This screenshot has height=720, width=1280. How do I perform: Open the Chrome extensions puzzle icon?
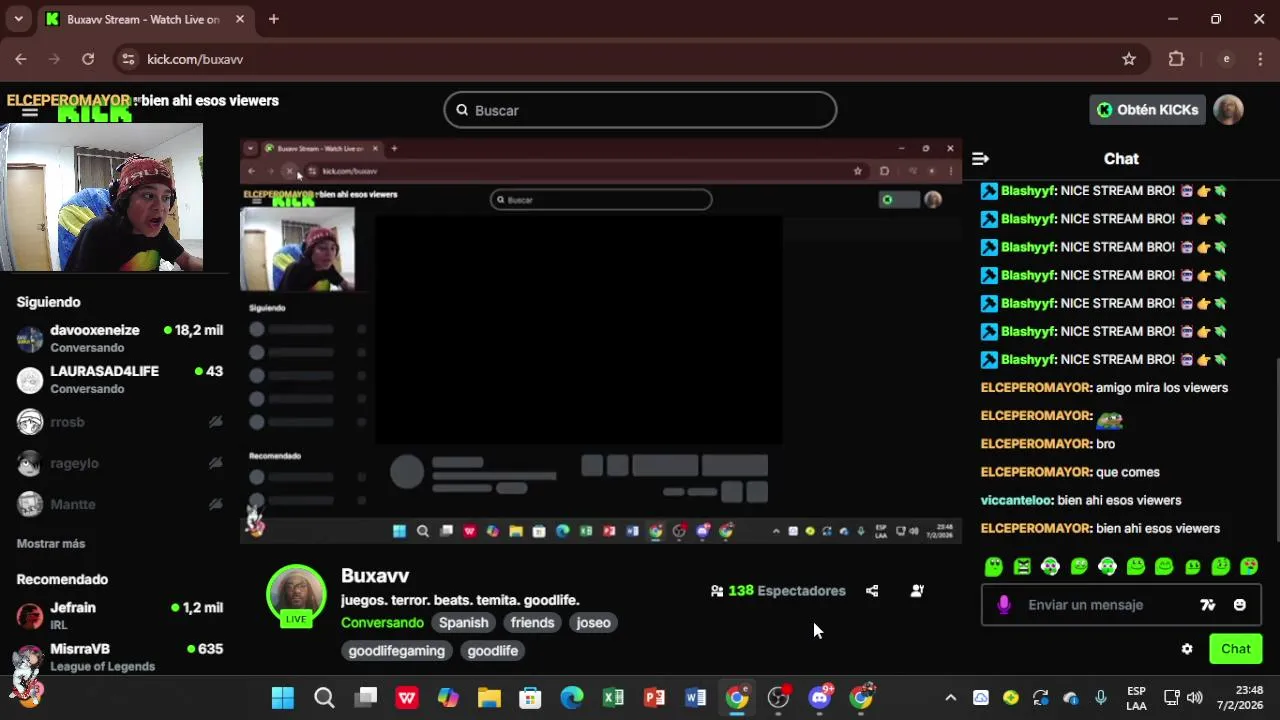tap(1176, 59)
